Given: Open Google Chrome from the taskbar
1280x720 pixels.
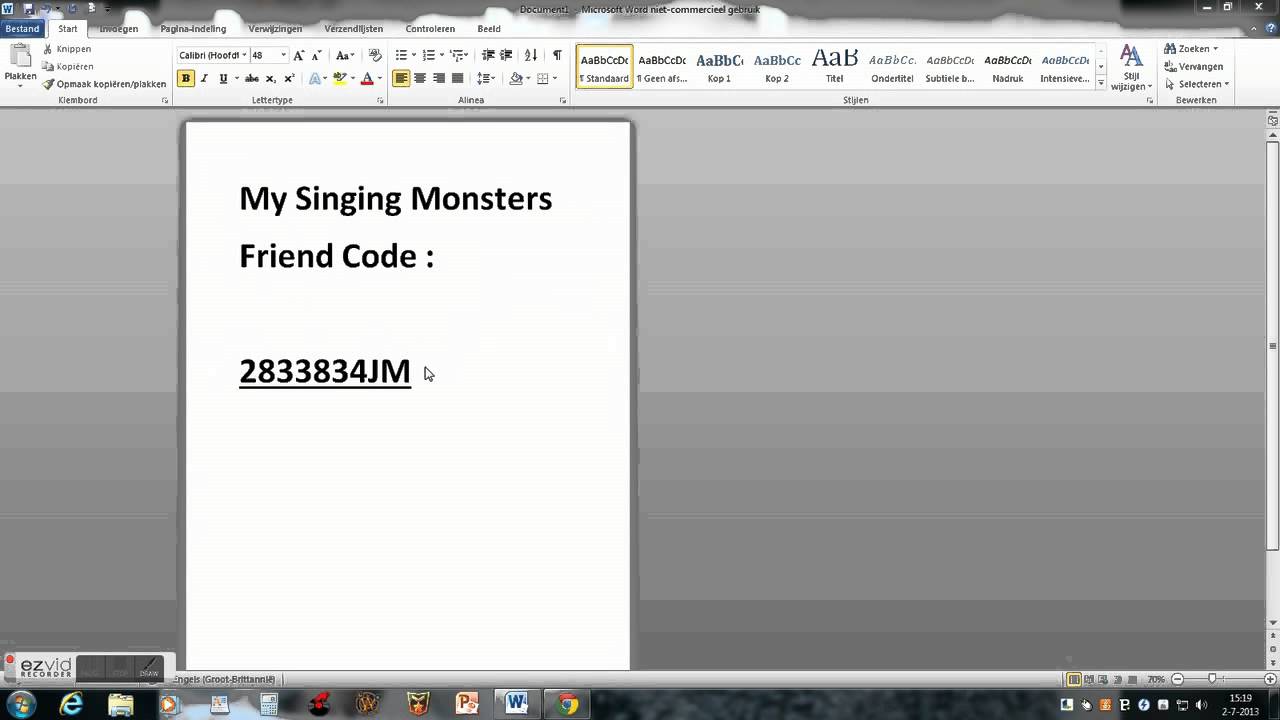Looking at the screenshot, I should pyautogui.click(x=567, y=705).
